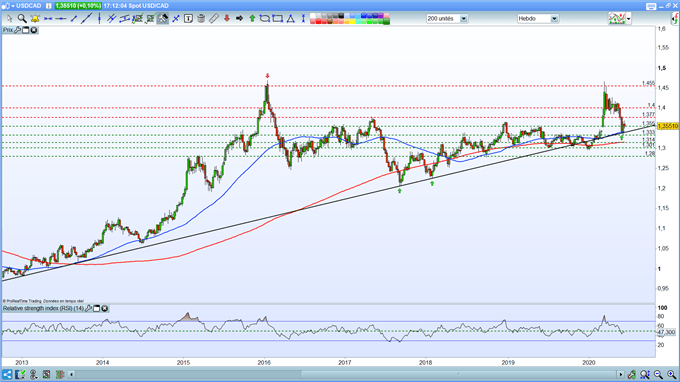
Task: Select the triangle drawing tool
Action: click(291, 19)
